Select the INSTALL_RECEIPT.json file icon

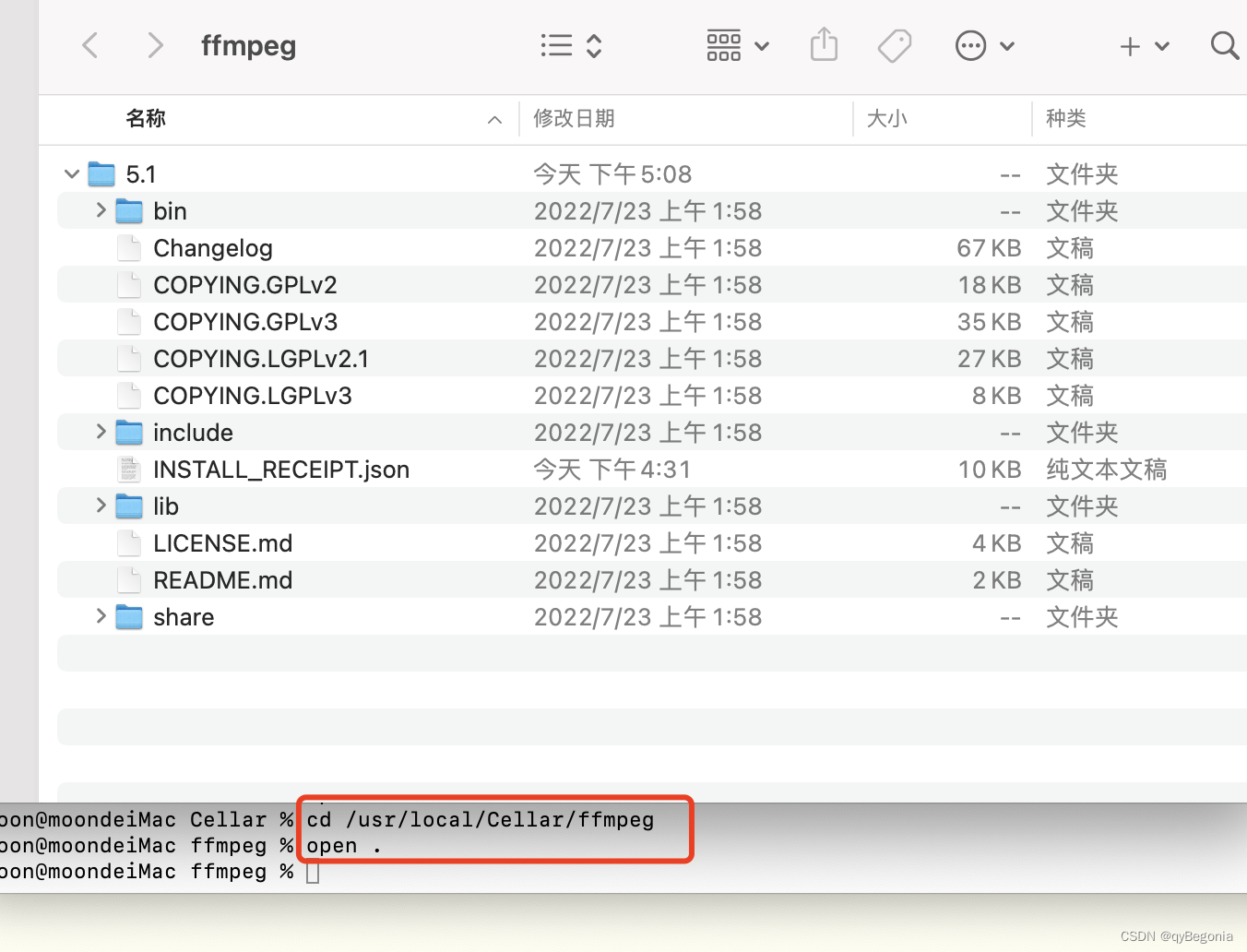(129, 470)
